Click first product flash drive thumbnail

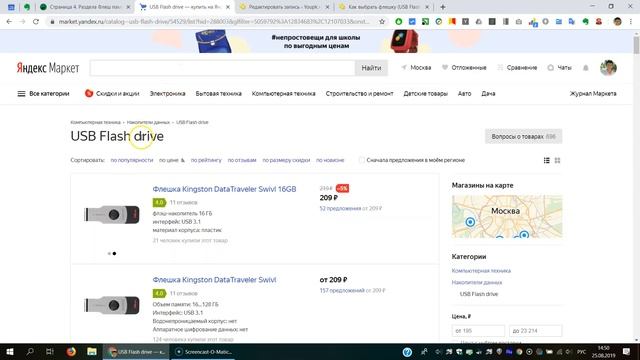point(112,215)
